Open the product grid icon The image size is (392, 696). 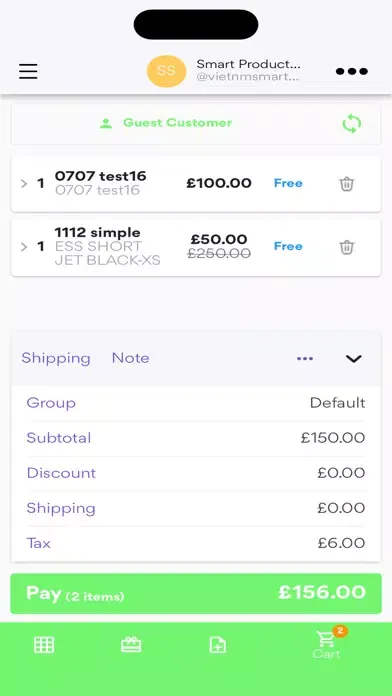[x=44, y=645]
